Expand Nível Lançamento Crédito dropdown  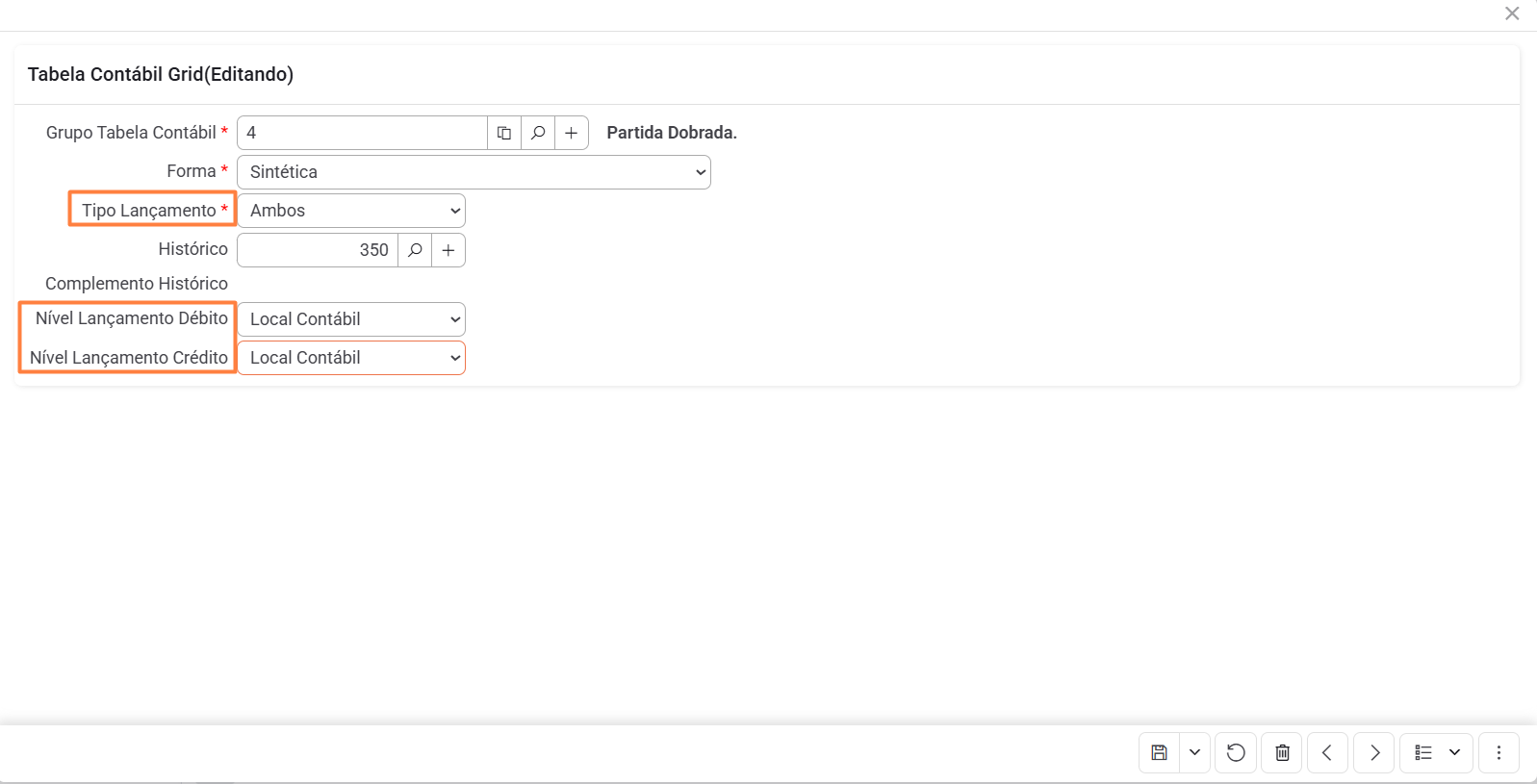coord(351,358)
